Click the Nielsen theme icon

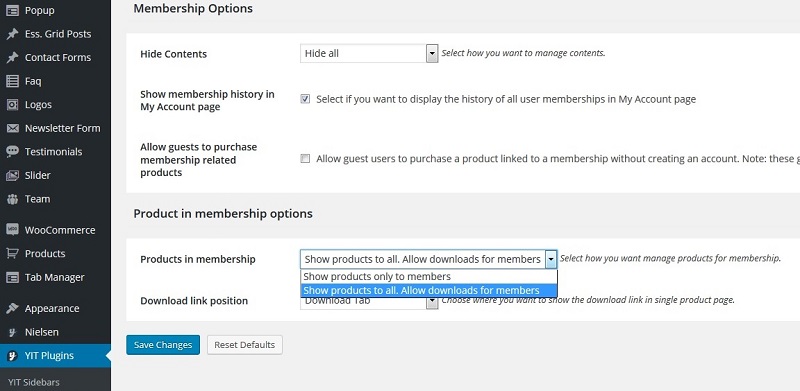[x=12, y=332]
